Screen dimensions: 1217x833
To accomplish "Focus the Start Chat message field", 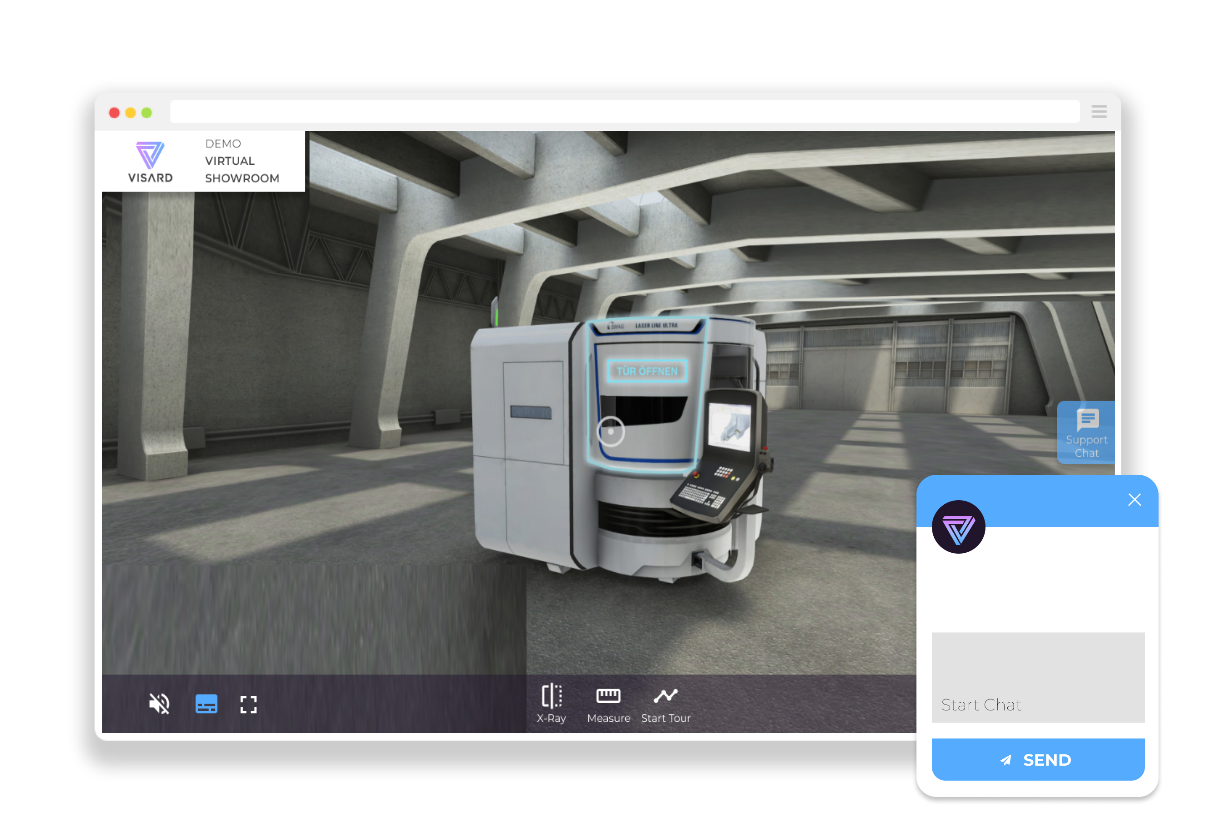I will [1038, 677].
